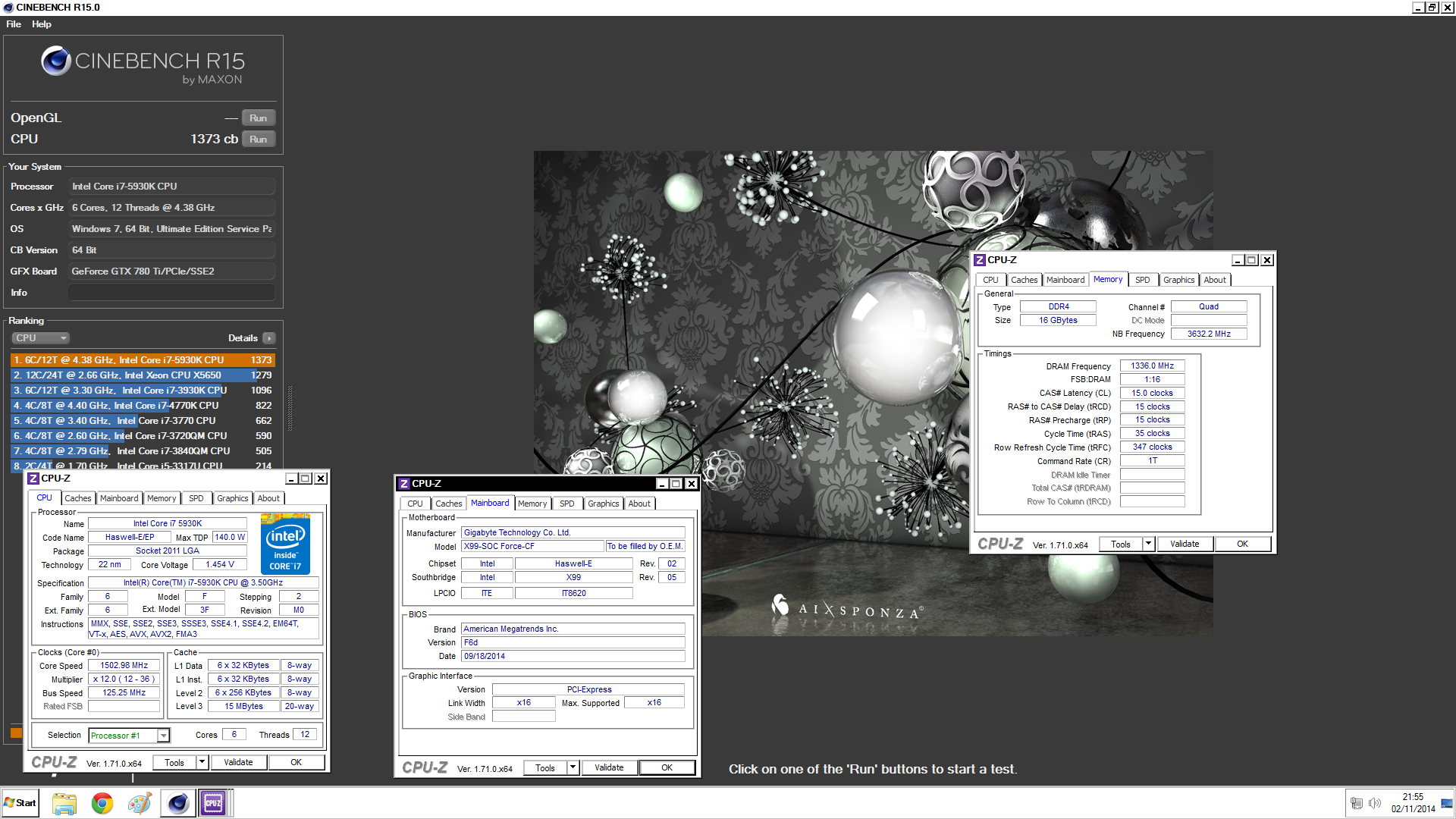
Task: Click Tools button in middle CPU-Z window
Action: coord(545,768)
